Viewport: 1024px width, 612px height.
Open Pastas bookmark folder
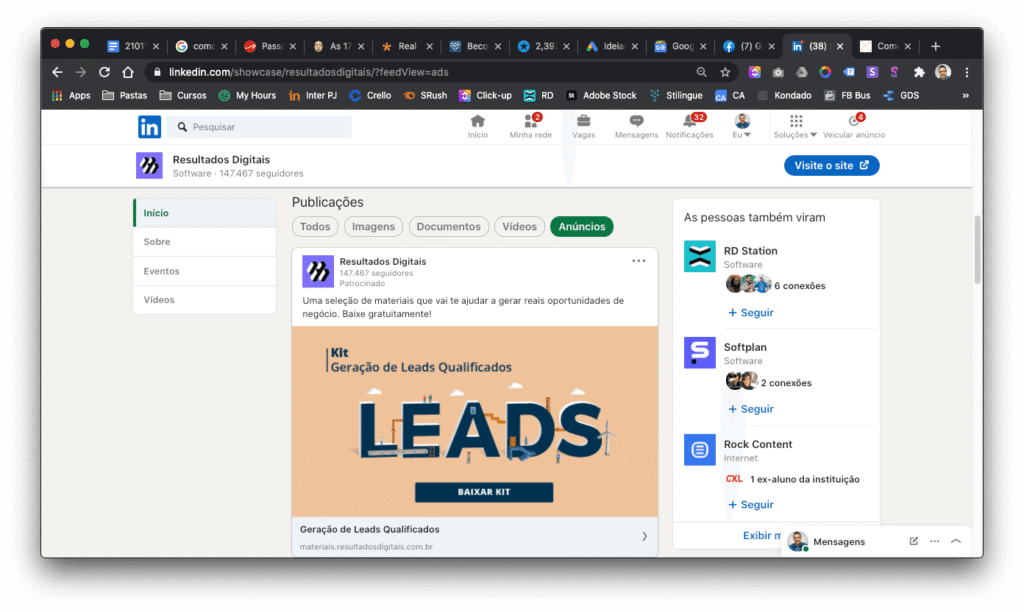point(125,95)
